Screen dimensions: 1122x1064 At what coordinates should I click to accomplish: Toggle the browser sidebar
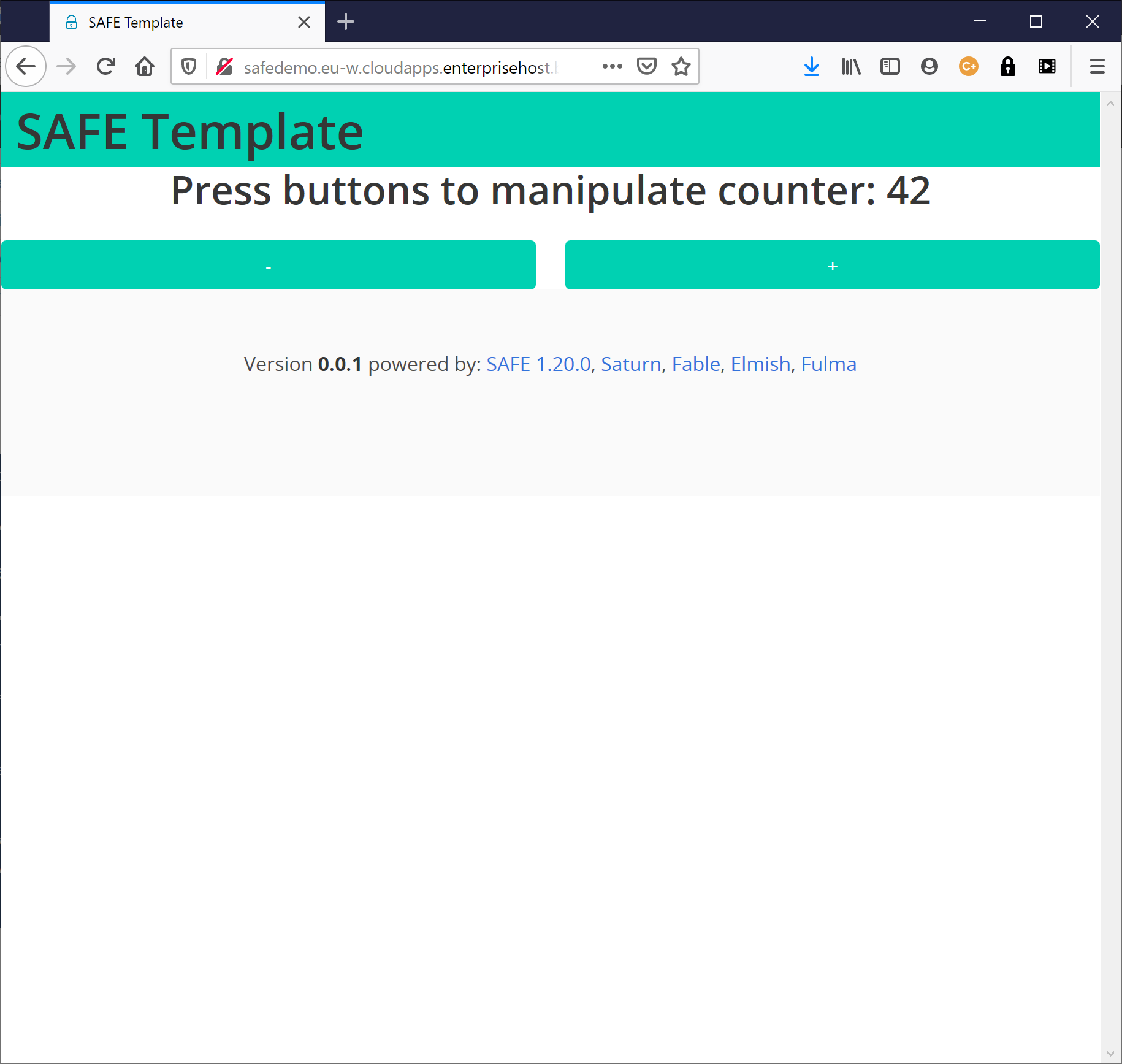pyautogui.click(x=890, y=66)
